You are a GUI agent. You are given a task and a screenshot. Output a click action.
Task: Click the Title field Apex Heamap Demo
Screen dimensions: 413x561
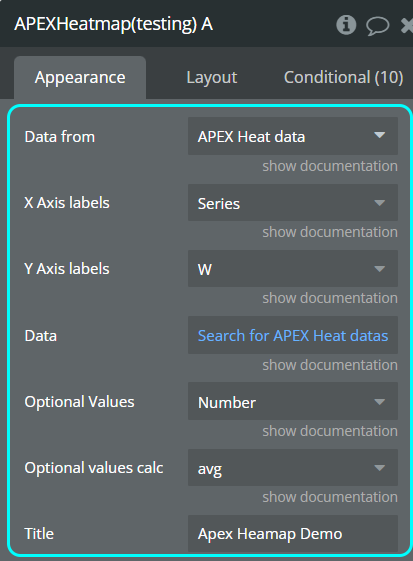pyautogui.click(x=293, y=533)
